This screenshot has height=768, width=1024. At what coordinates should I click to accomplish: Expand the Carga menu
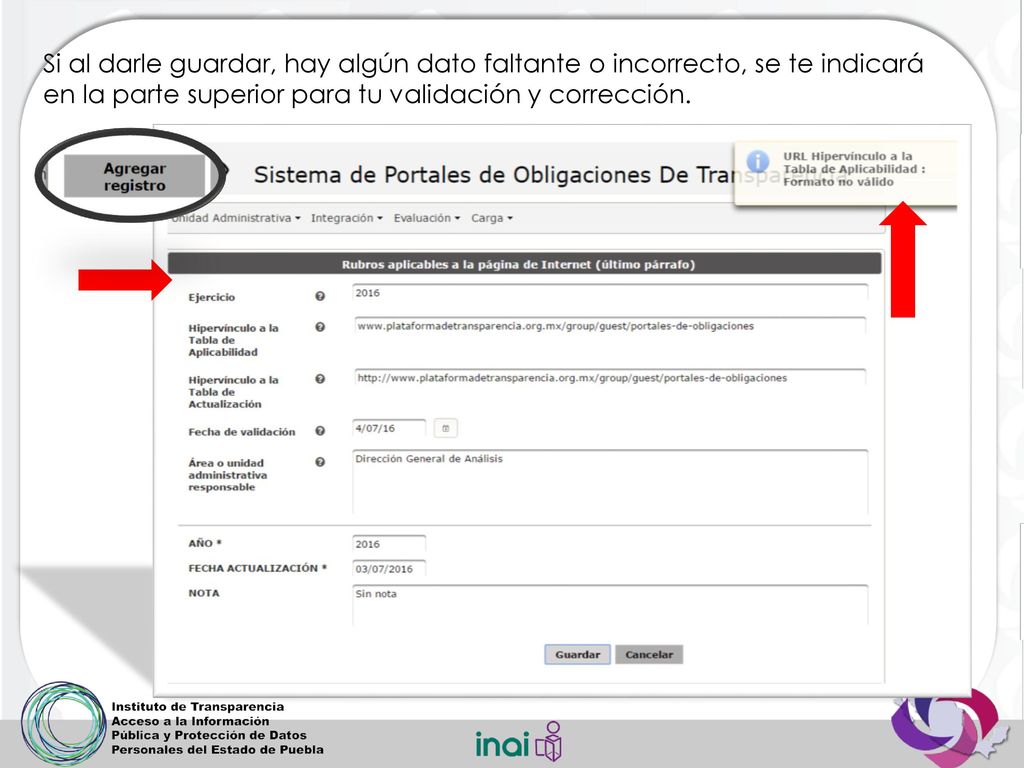(492, 218)
